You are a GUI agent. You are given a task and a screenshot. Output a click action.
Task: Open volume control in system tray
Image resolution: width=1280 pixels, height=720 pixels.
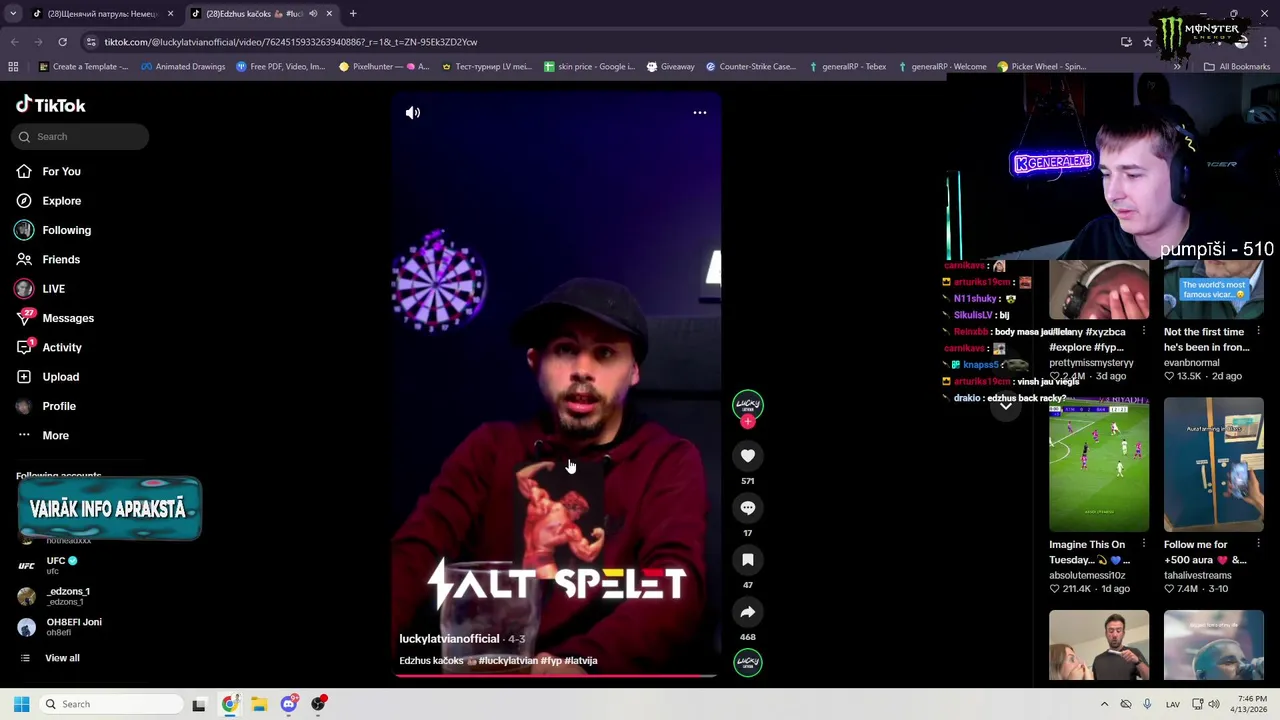tap(1214, 704)
